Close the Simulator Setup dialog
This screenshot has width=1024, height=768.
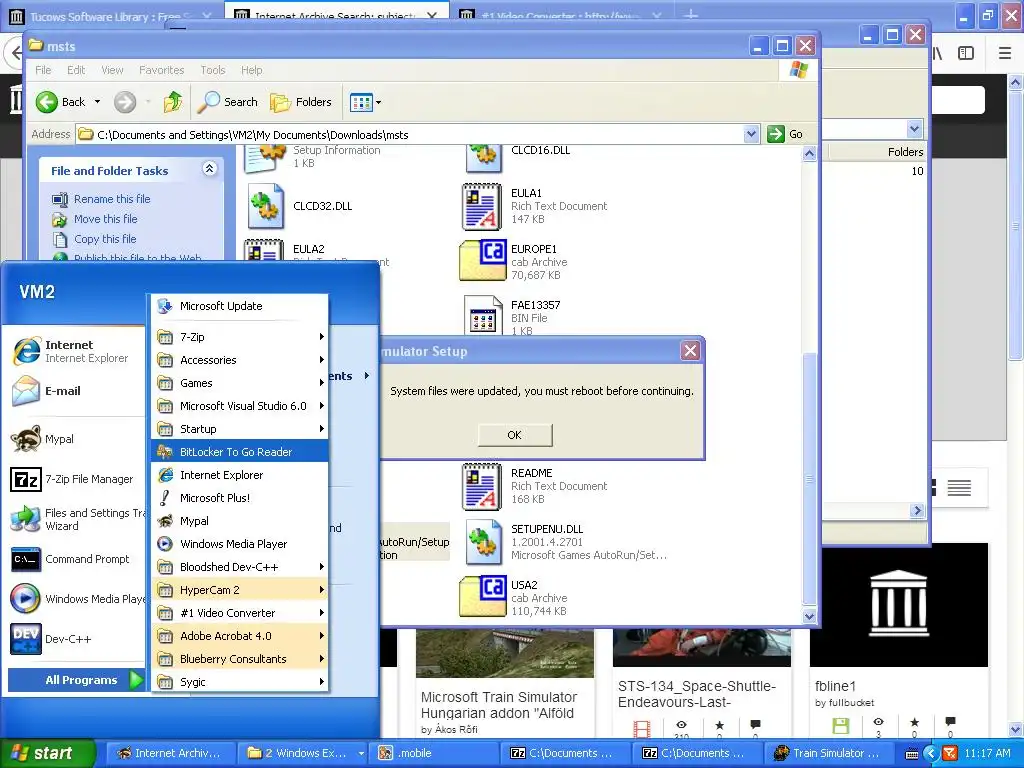(x=690, y=351)
